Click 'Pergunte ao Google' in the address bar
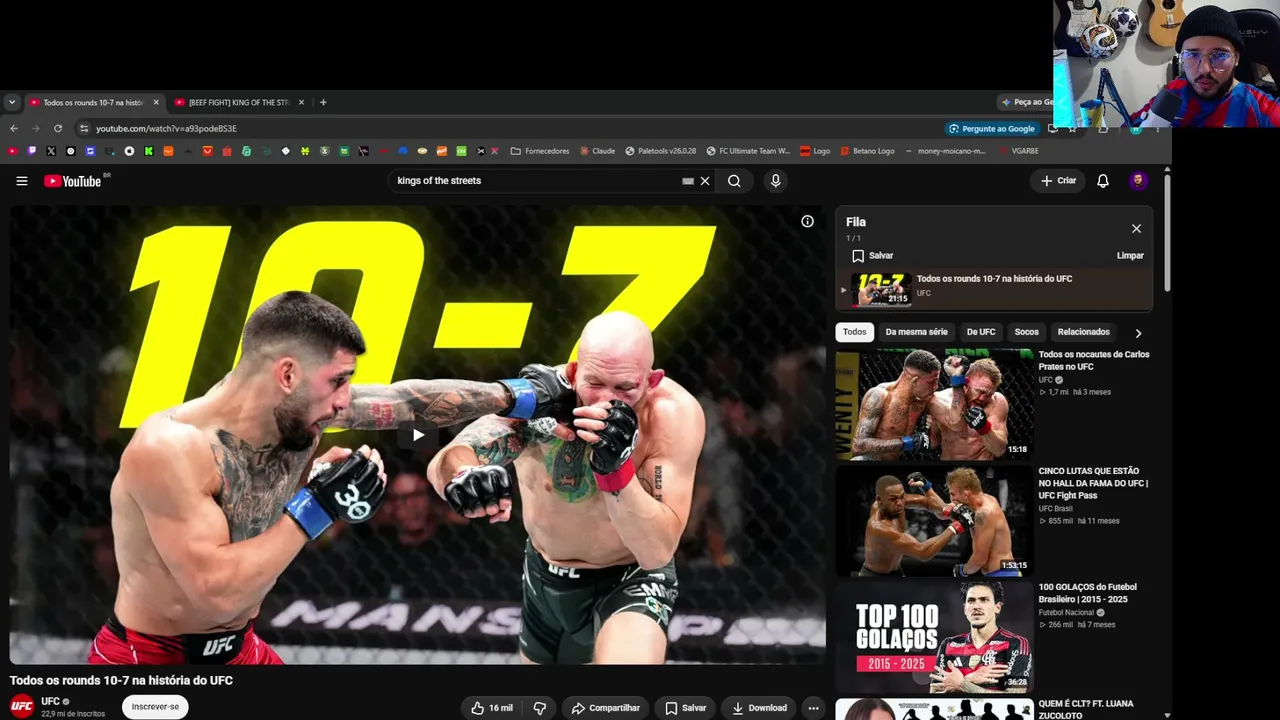Image resolution: width=1280 pixels, height=720 pixels. (x=992, y=128)
